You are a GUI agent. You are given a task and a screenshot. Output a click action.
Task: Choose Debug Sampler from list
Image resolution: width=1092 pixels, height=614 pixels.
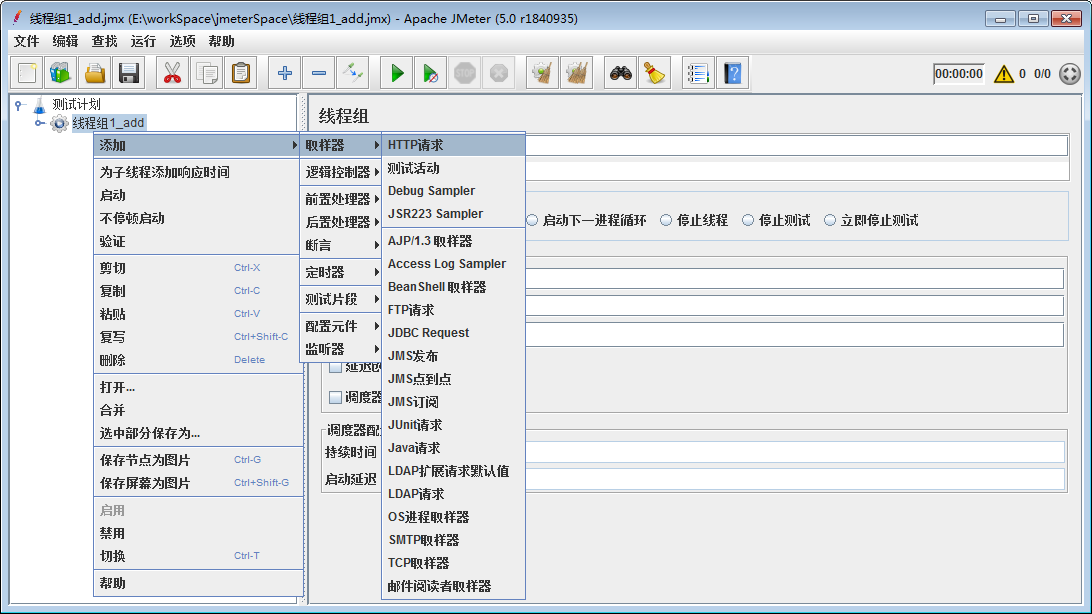pyautogui.click(x=453, y=191)
